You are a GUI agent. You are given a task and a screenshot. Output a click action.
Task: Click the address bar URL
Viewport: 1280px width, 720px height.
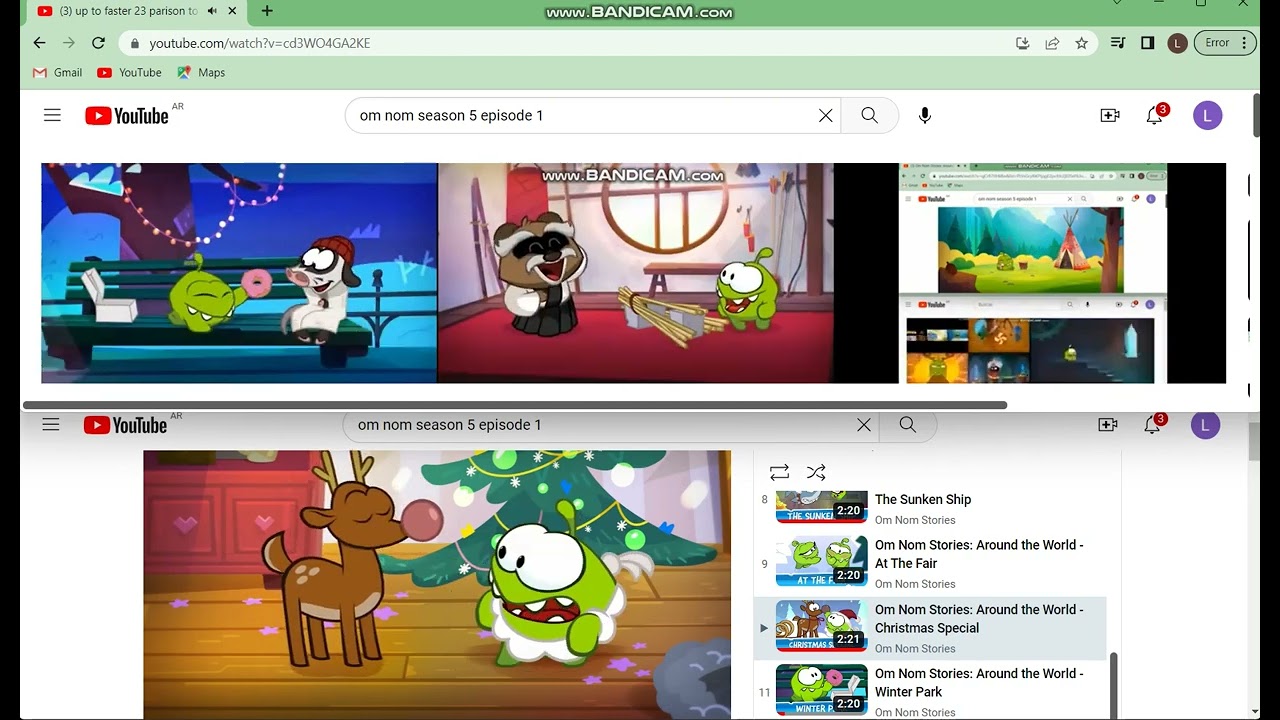(260, 44)
